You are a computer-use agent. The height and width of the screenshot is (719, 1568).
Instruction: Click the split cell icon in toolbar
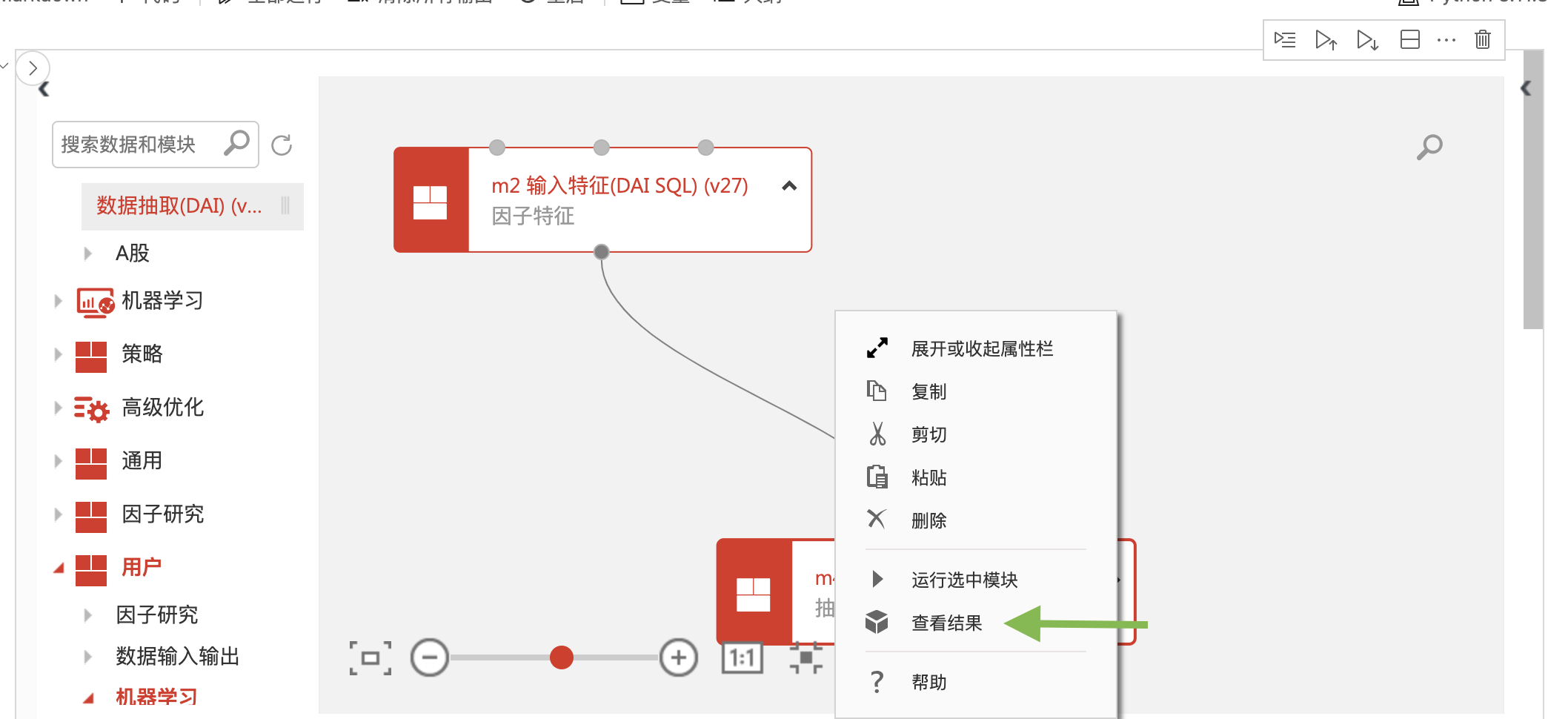1409,39
